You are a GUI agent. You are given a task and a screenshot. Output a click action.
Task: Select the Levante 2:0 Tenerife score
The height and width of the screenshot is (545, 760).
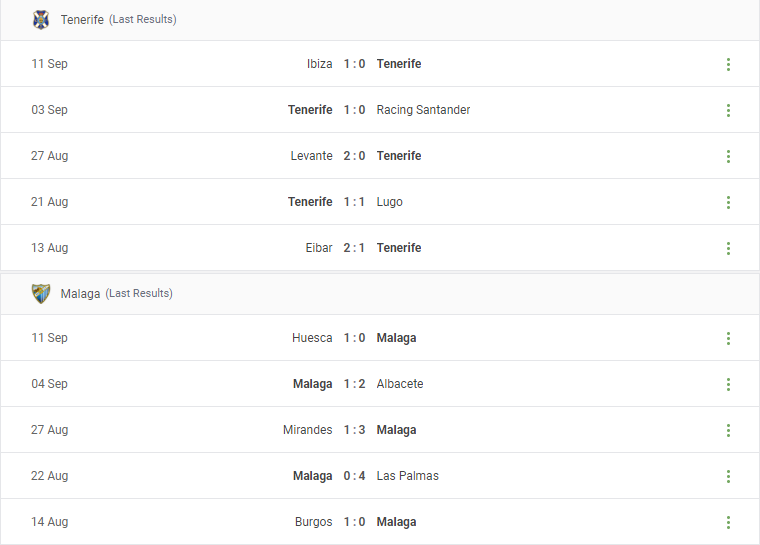(354, 156)
